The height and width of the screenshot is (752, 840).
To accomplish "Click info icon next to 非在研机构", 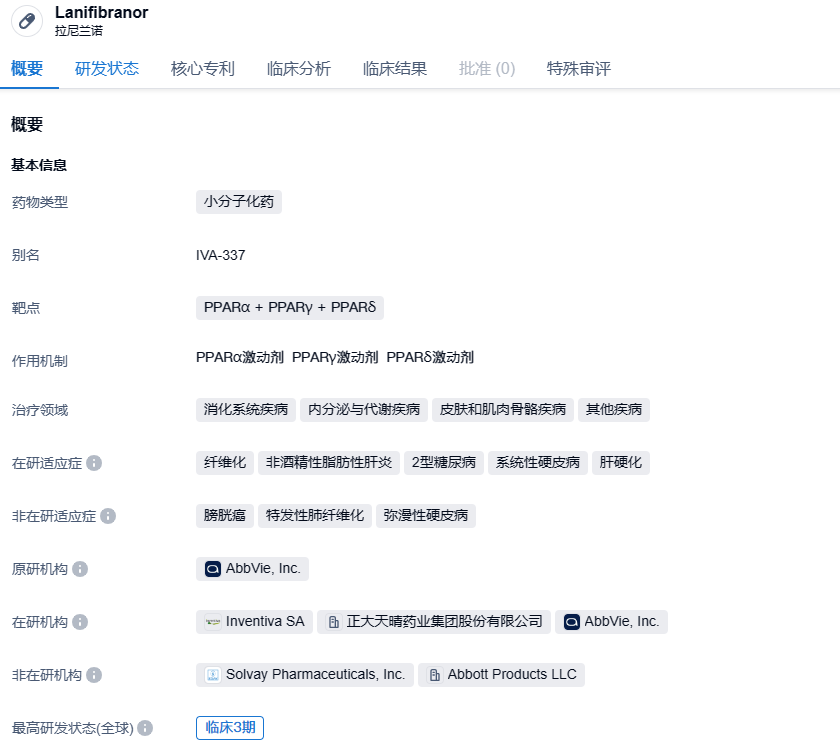I will (94, 675).
